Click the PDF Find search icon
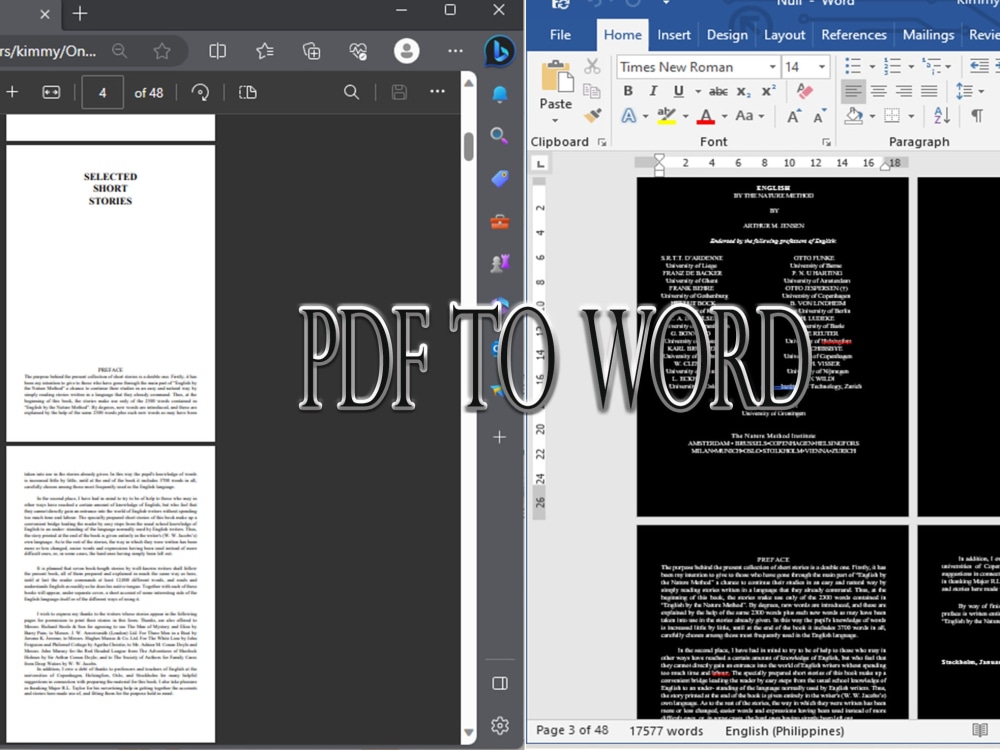This screenshot has height=750, width=1000. (x=351, y=92)
